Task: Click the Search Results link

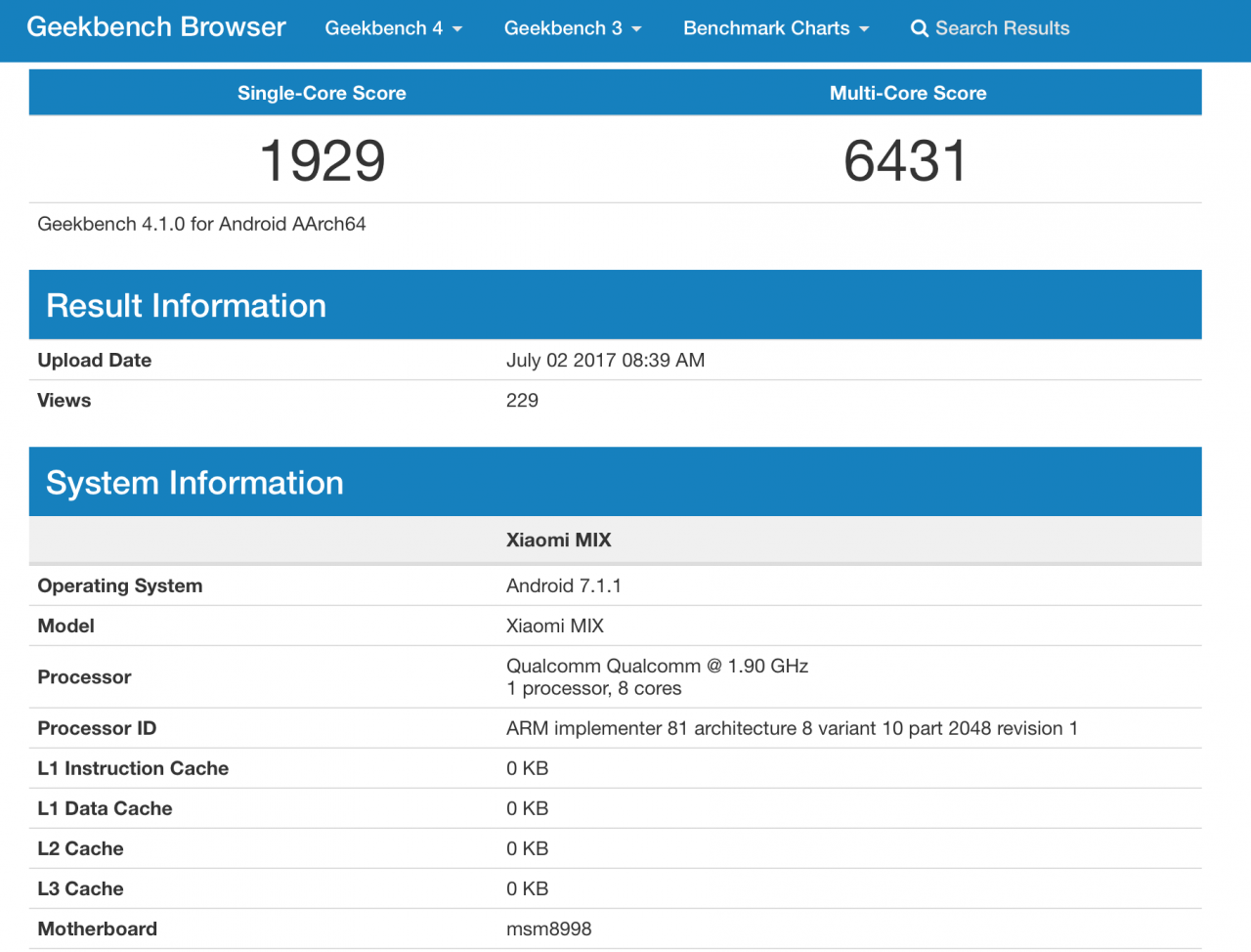Action: [1002, 28]
